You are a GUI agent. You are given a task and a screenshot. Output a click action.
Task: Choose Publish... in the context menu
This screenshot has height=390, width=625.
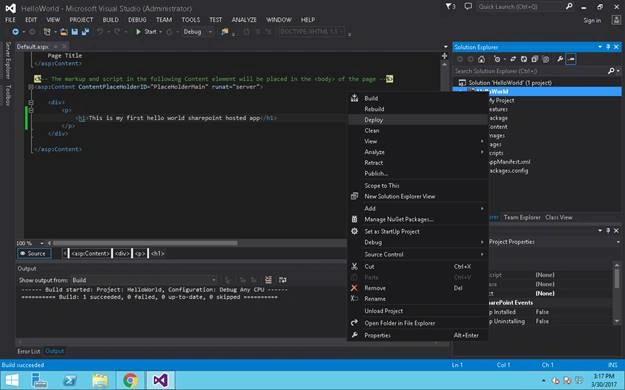418,173
